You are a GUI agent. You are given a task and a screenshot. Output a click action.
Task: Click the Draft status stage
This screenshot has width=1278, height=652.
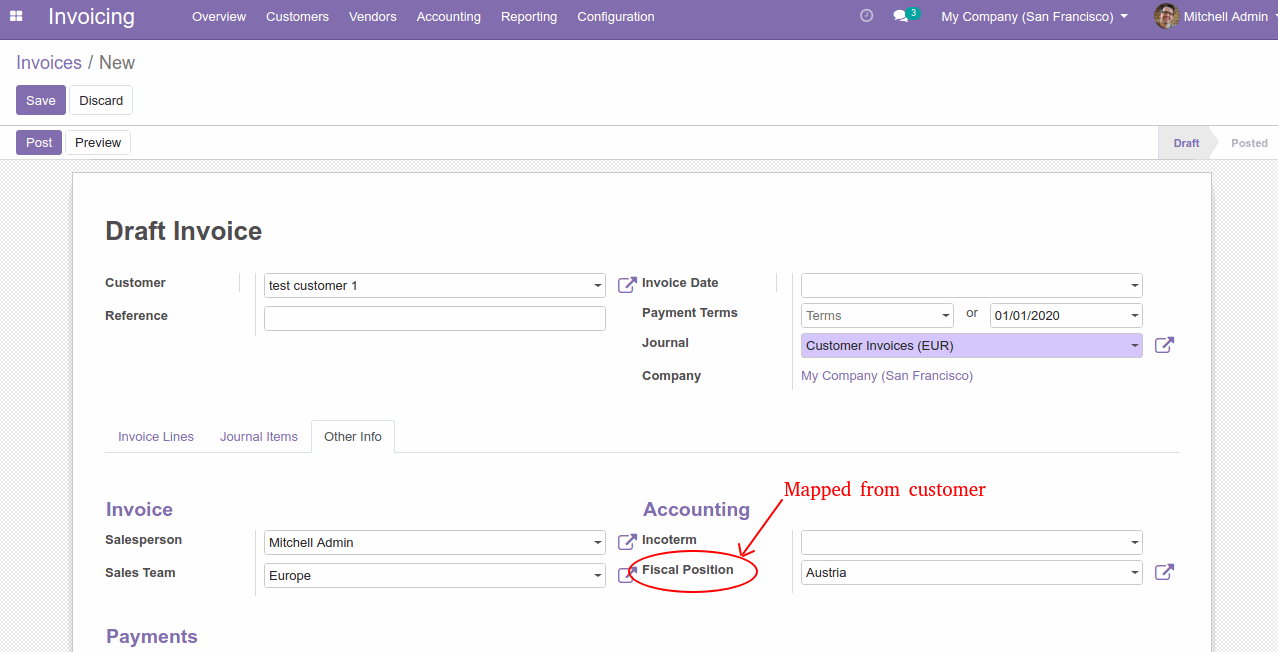pyautogui.click(x=1186, y=143)
